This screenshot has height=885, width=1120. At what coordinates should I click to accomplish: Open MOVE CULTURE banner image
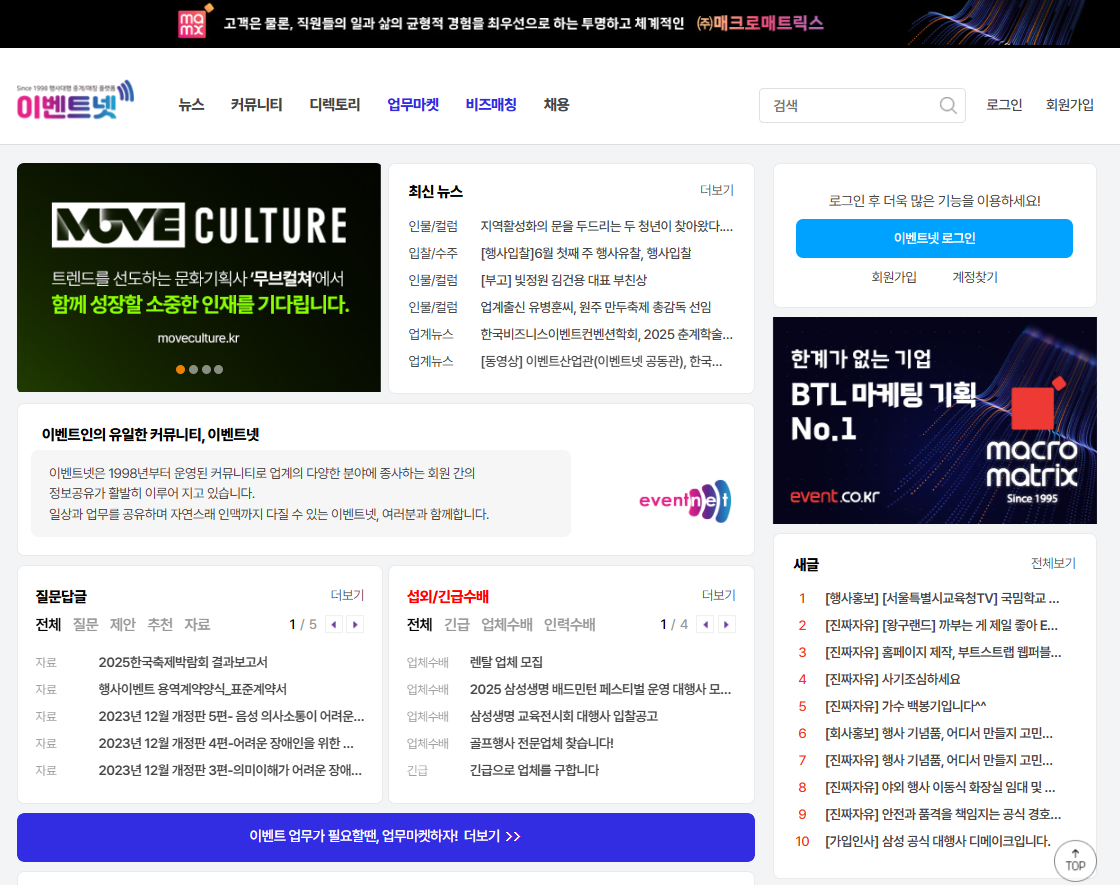point(199,277)
